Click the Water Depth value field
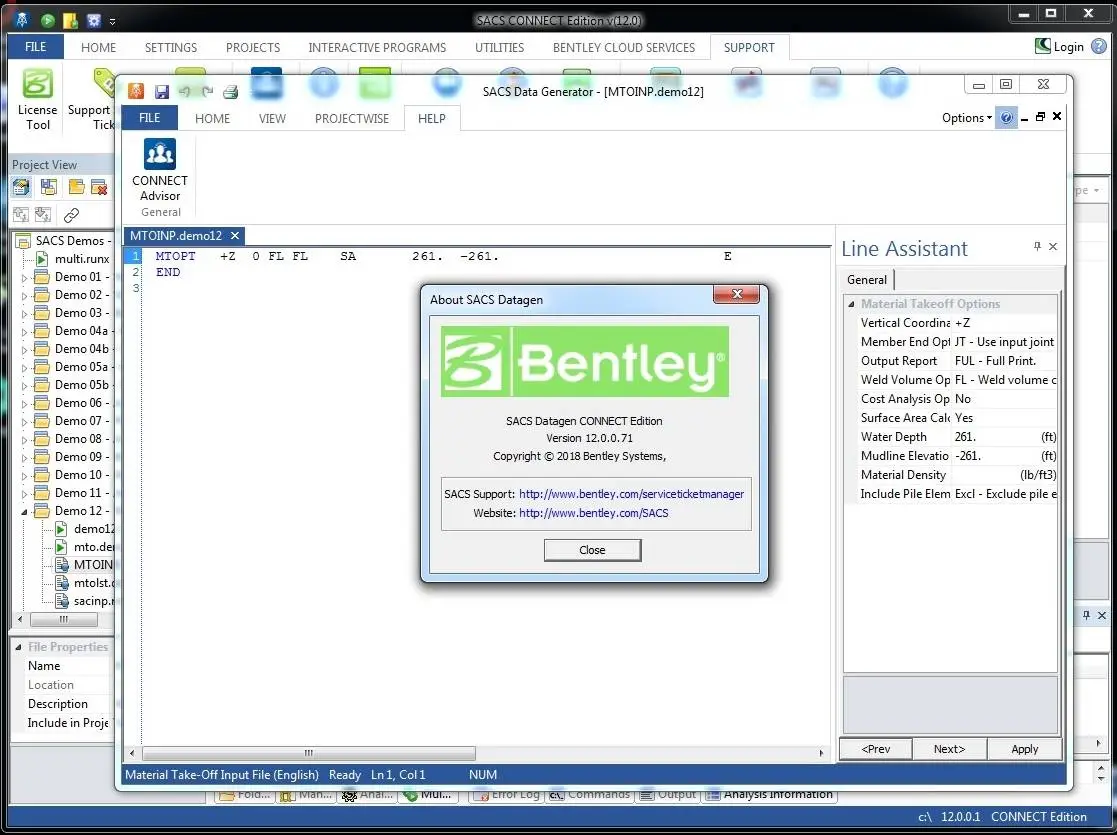Screen dimensions: 1117x835 [x=1004, y=437]
